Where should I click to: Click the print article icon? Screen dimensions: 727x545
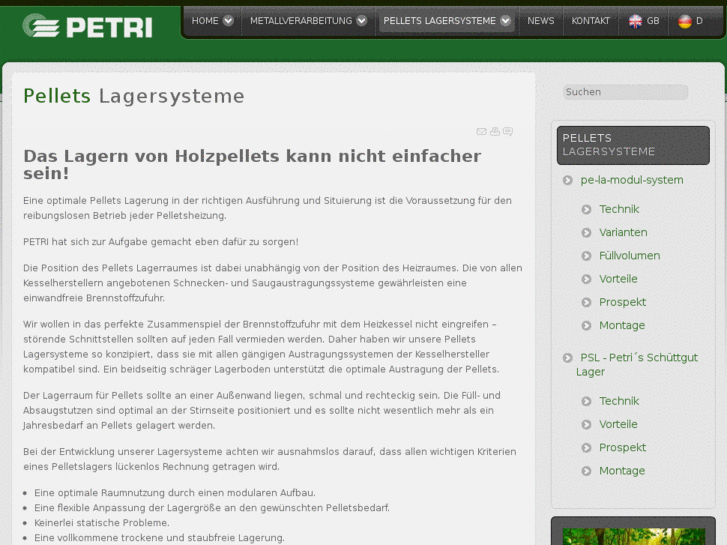point(495,132)
